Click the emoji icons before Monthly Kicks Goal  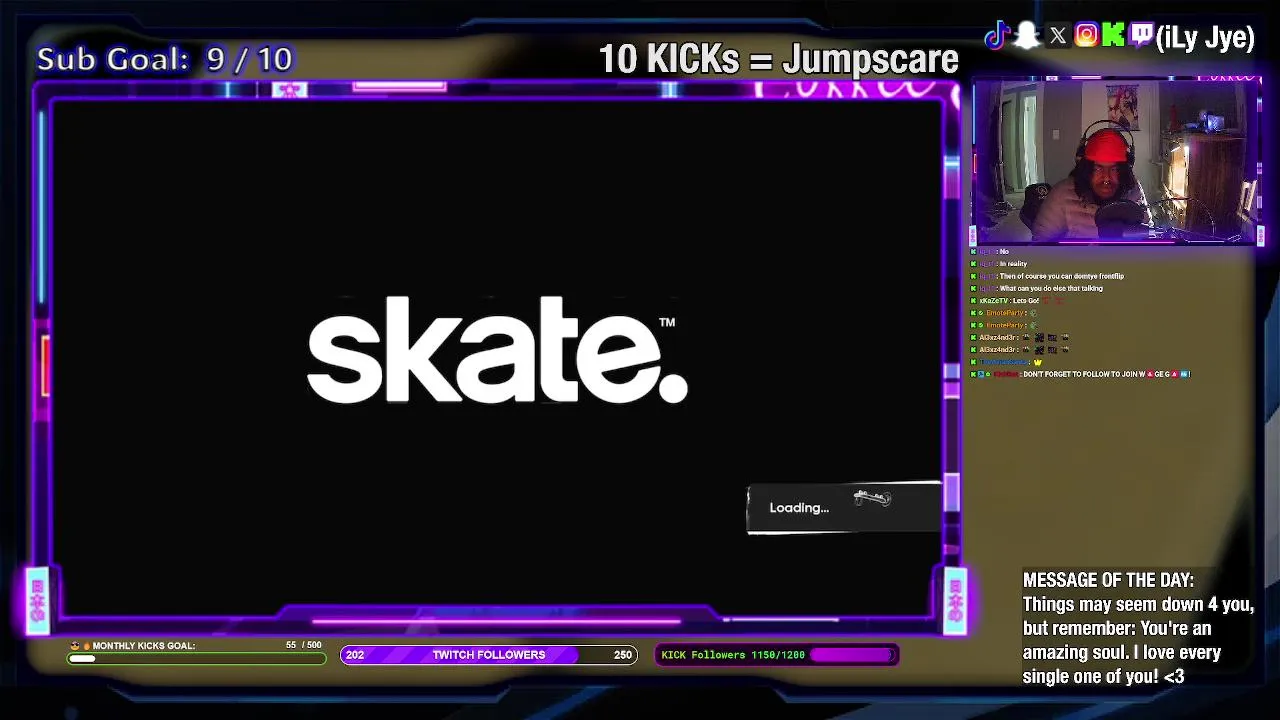click(x=80, y=646)
